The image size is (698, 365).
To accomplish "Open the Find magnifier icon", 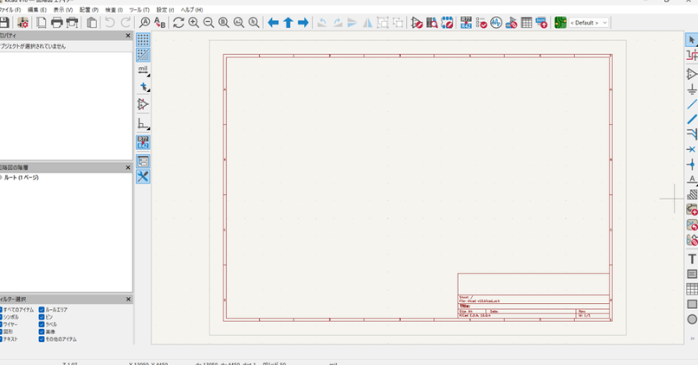I will pos(145,22).
